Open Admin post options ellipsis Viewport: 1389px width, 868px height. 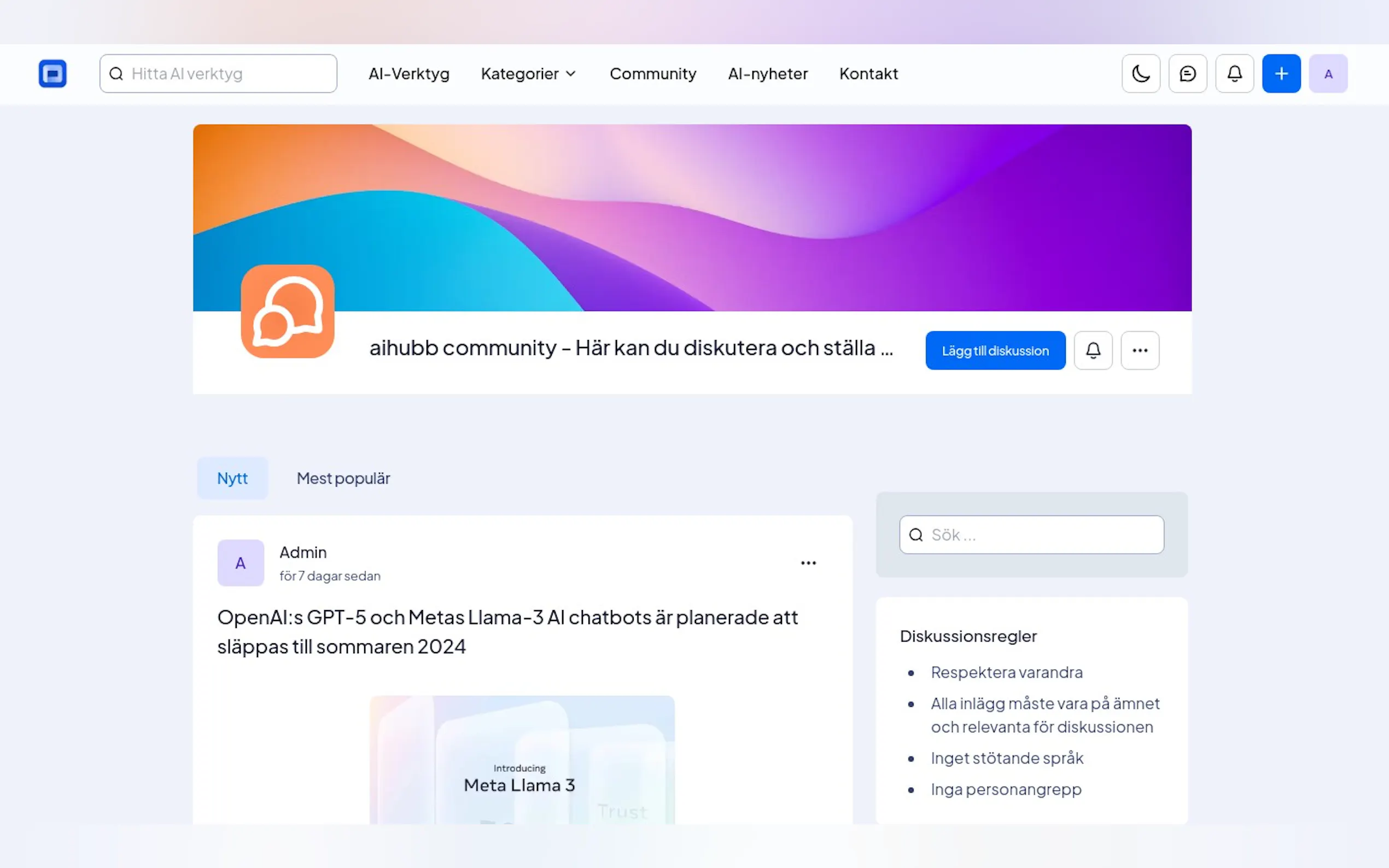click(808, 562)
